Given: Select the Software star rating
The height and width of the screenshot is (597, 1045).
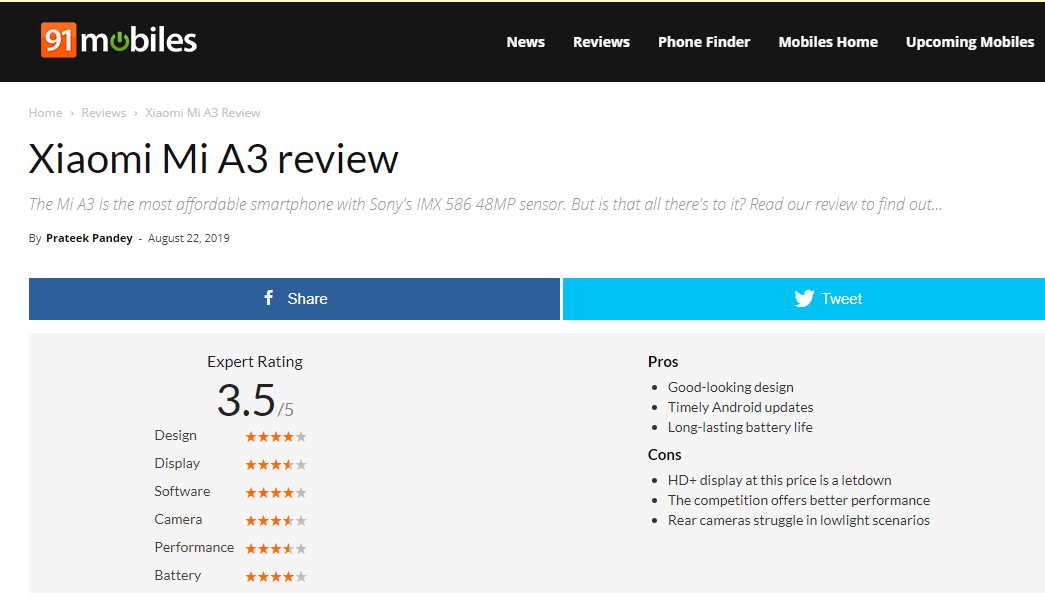Looking at the screenshot, I should (276, 492).
